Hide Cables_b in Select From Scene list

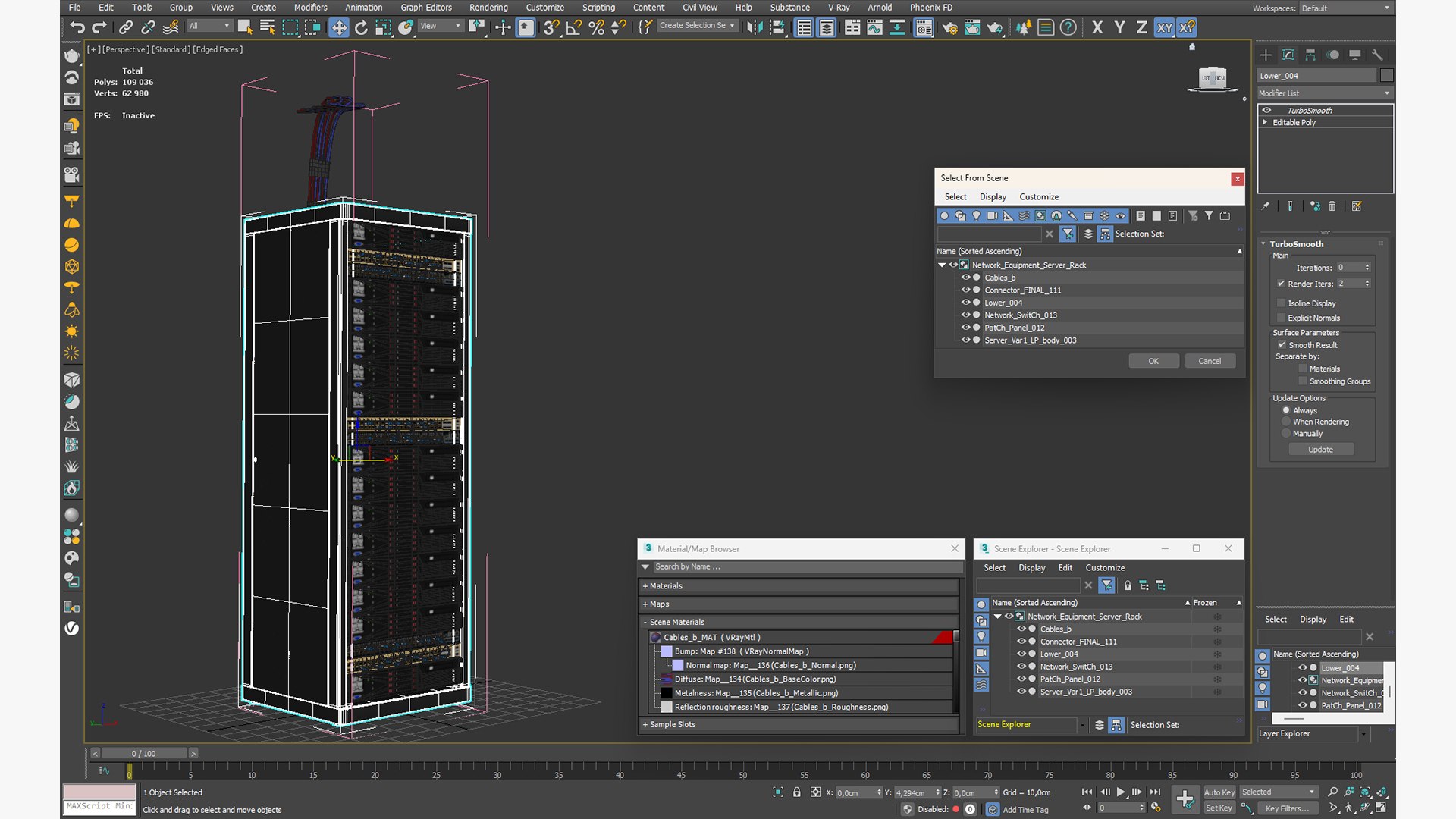(965, 278)
